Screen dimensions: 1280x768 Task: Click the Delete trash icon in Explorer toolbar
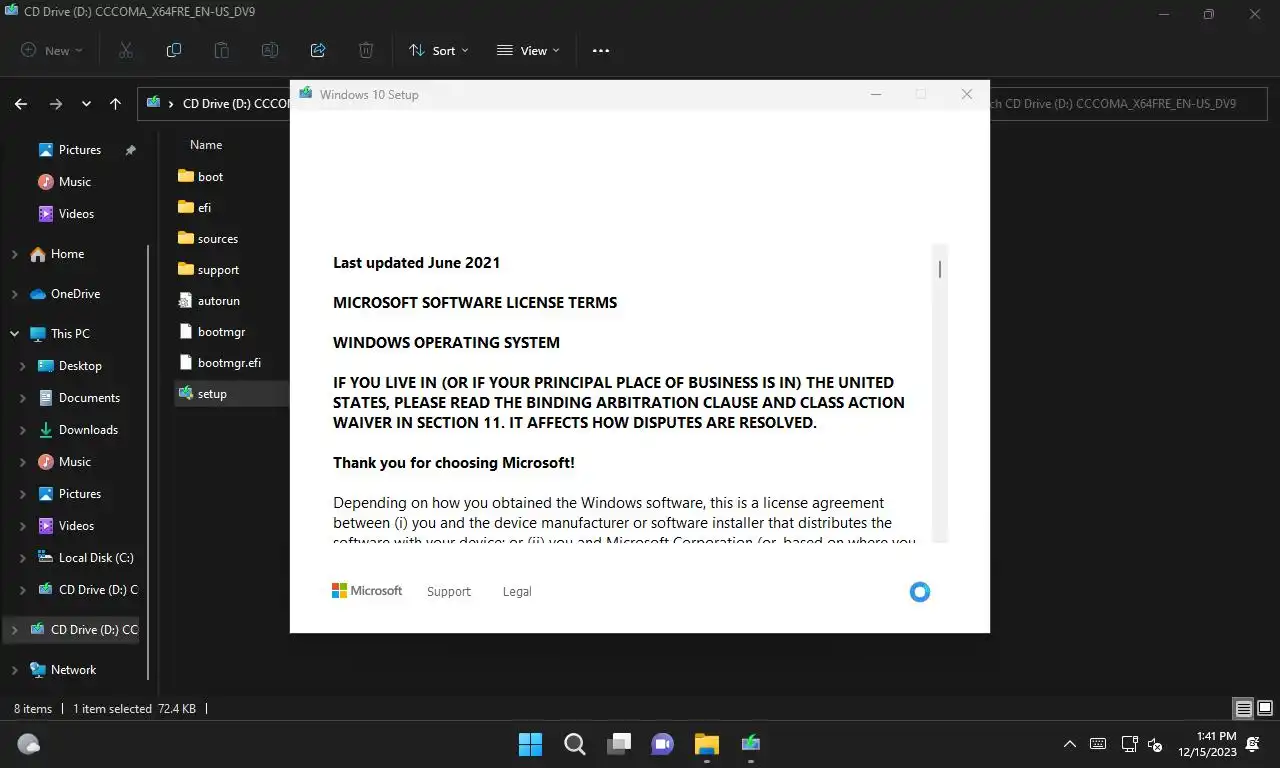coord(366,50)
